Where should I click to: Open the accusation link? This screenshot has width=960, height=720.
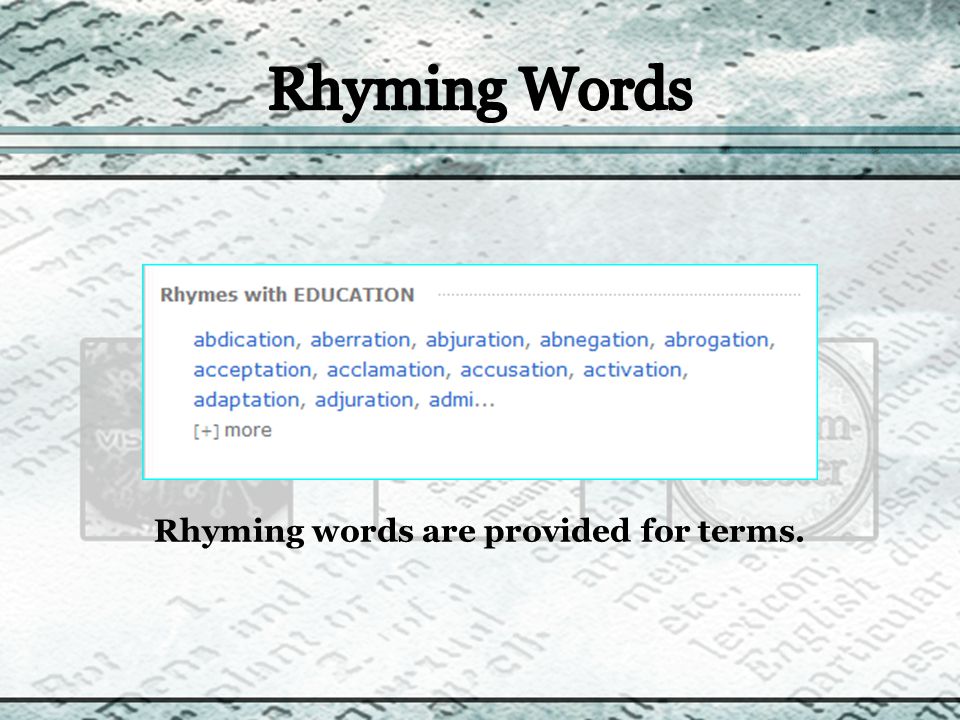click(514, 370)
